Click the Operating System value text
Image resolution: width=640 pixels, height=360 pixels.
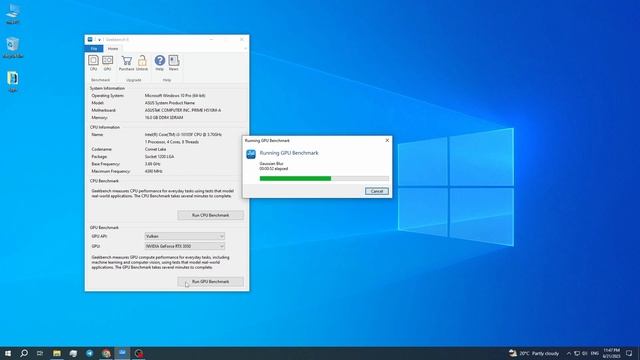[175, 96]
